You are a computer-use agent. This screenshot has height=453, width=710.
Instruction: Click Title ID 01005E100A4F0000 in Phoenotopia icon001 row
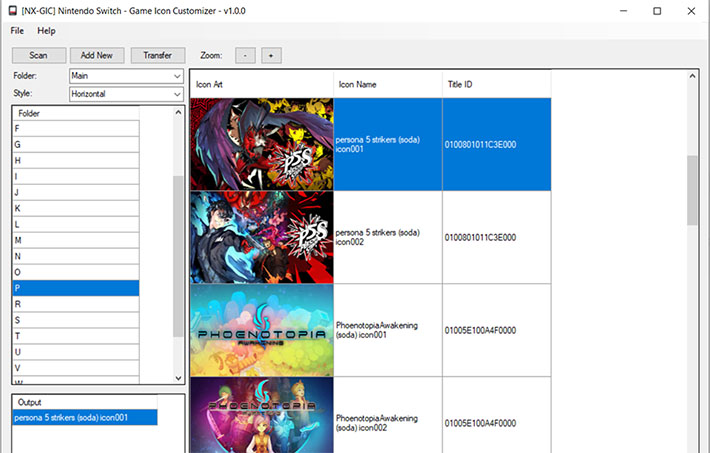[480, 330]
